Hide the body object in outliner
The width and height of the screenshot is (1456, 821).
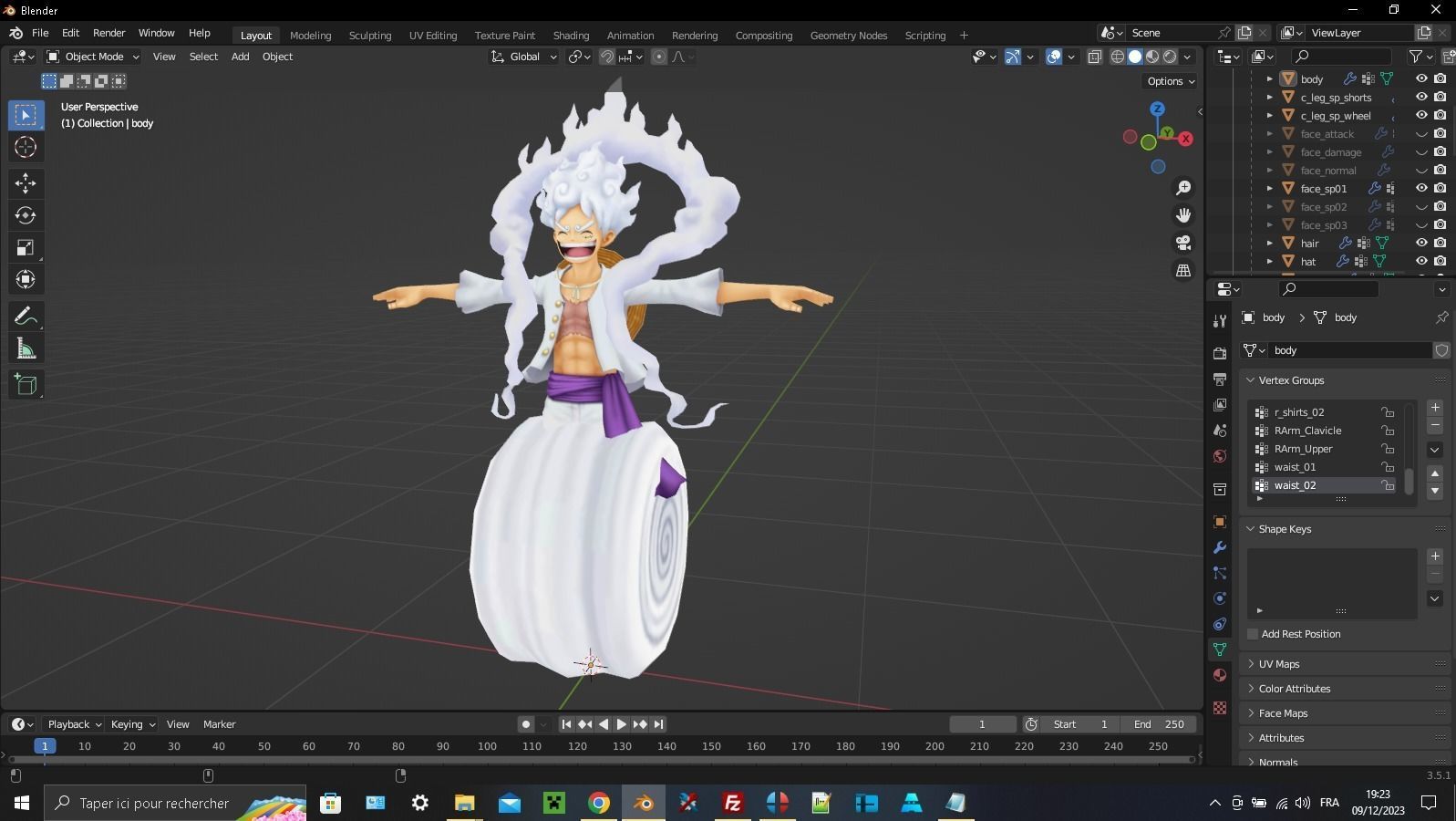point(1421,78)
